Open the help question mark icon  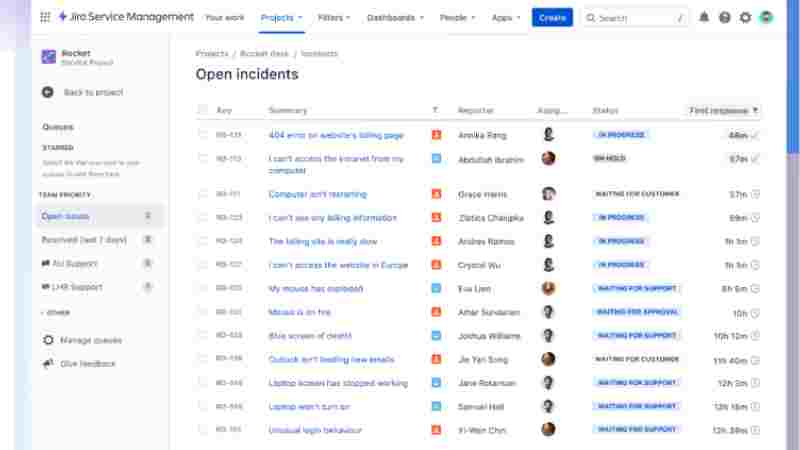[x=724, y=17]
